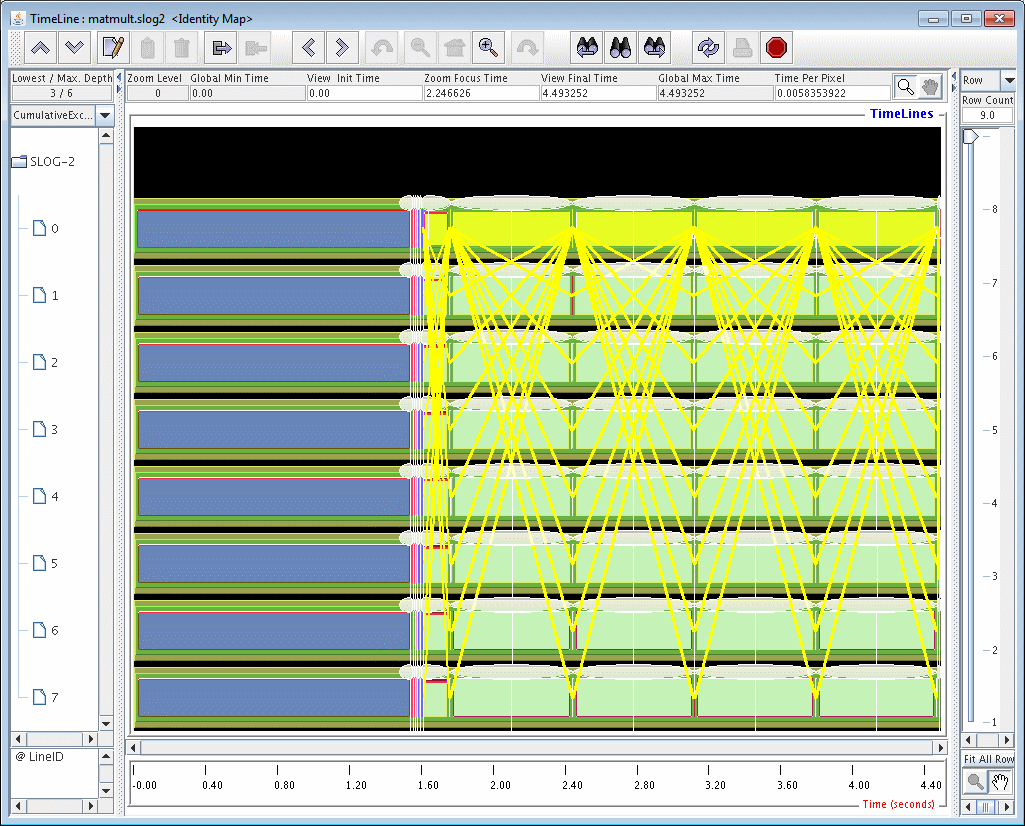Select timeline row 3 in tree
Viewport: 1025px width, 826px height.
point(46,429)
